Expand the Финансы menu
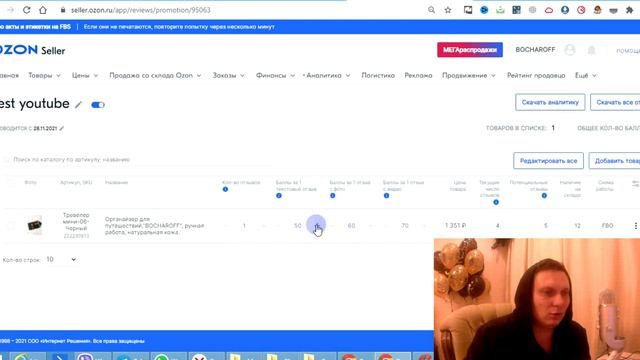 point(275,76)
